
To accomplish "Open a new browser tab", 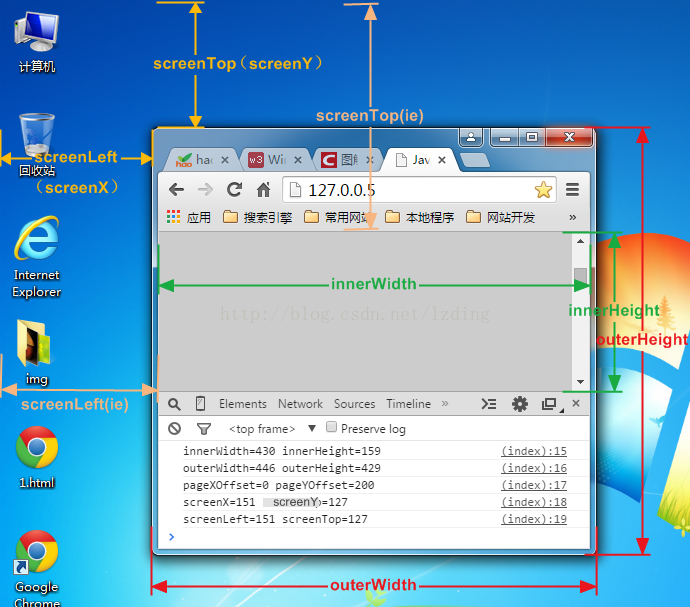I will coord(475,160).
